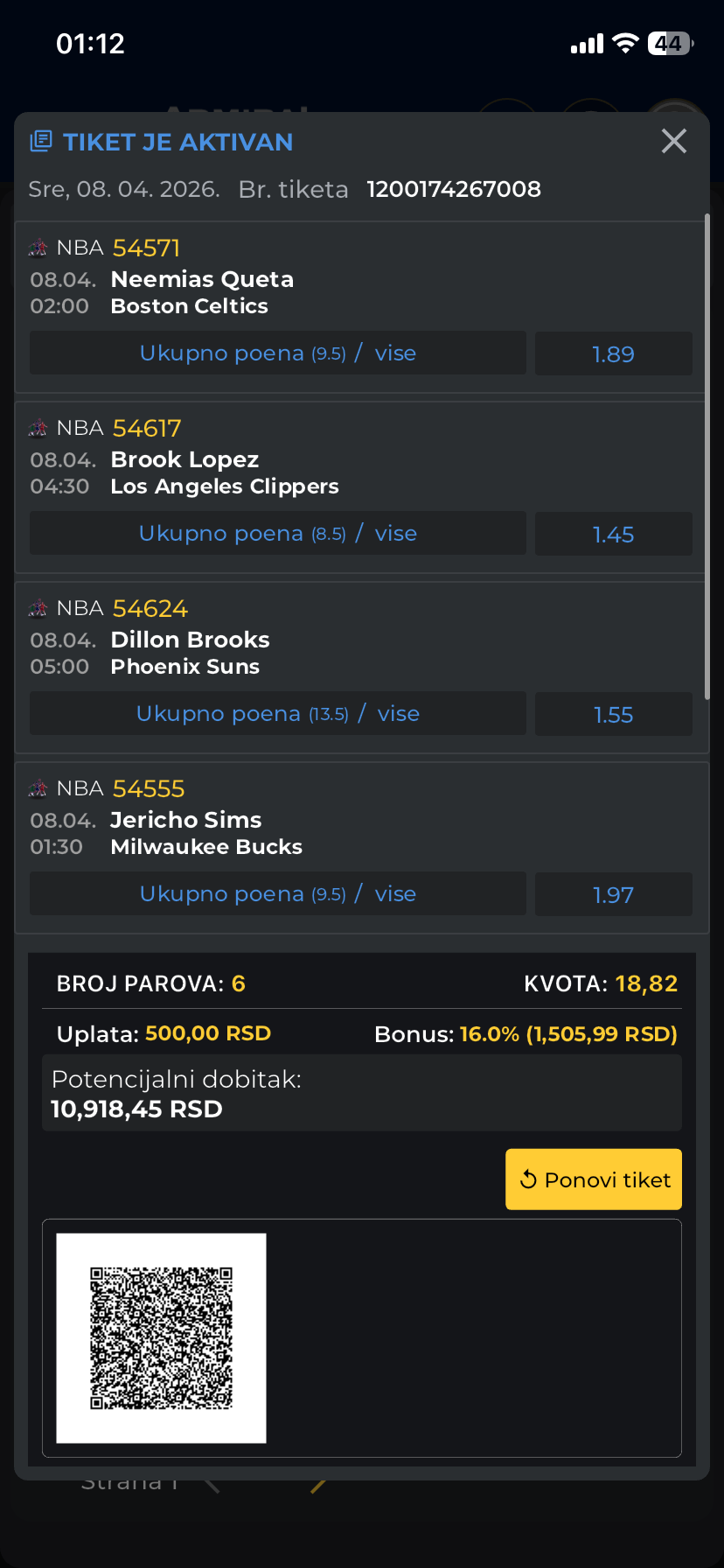Tap the 1.97 odds box
This screenshot has height=1568, width=724.
[x=613, y=894]
